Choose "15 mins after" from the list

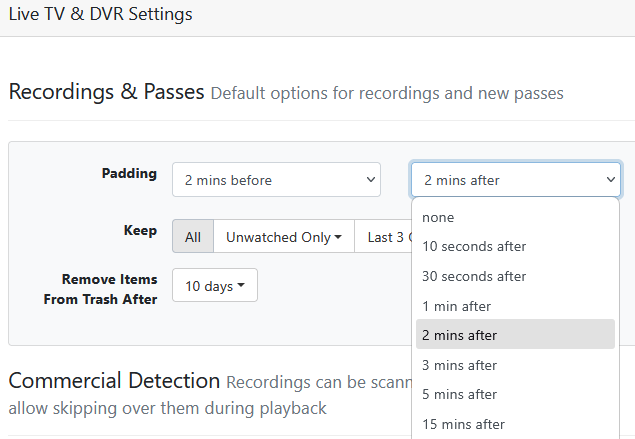click(464, 424)
